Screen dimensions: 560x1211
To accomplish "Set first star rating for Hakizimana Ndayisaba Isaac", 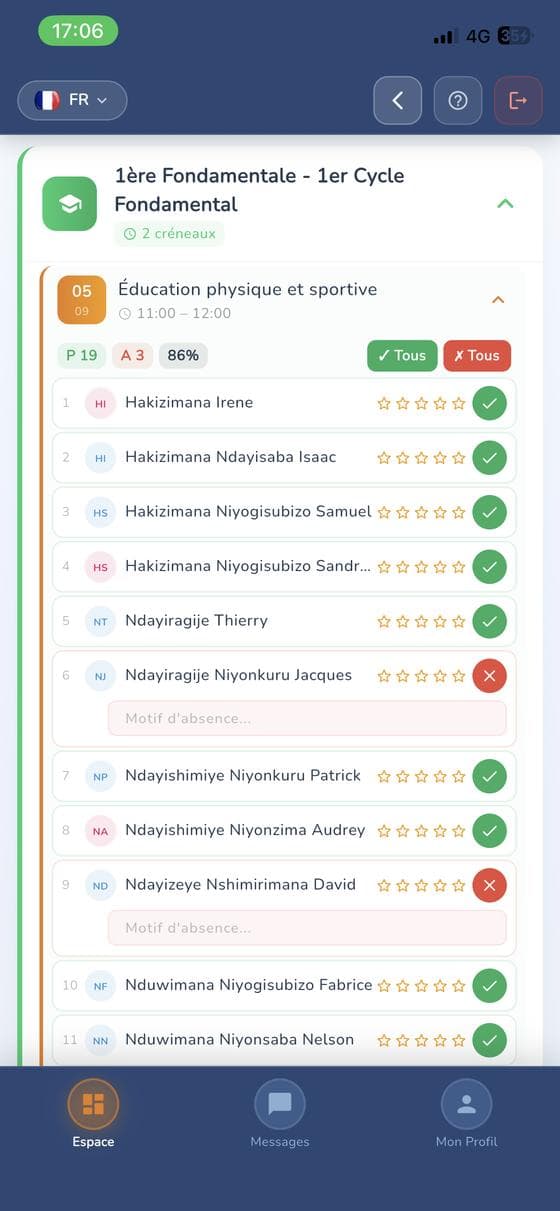I will pos(384,458).
